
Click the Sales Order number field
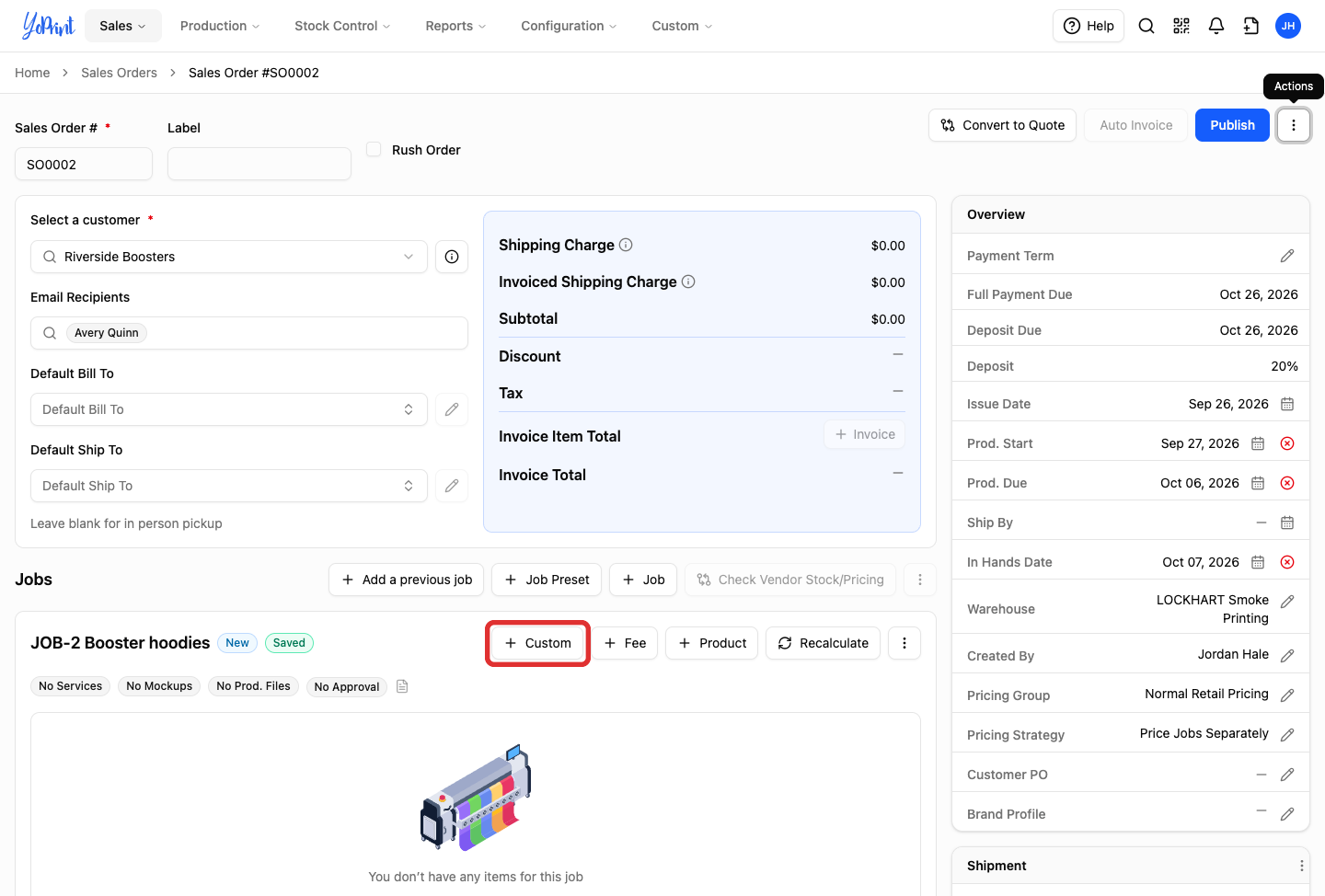[84, 164]
